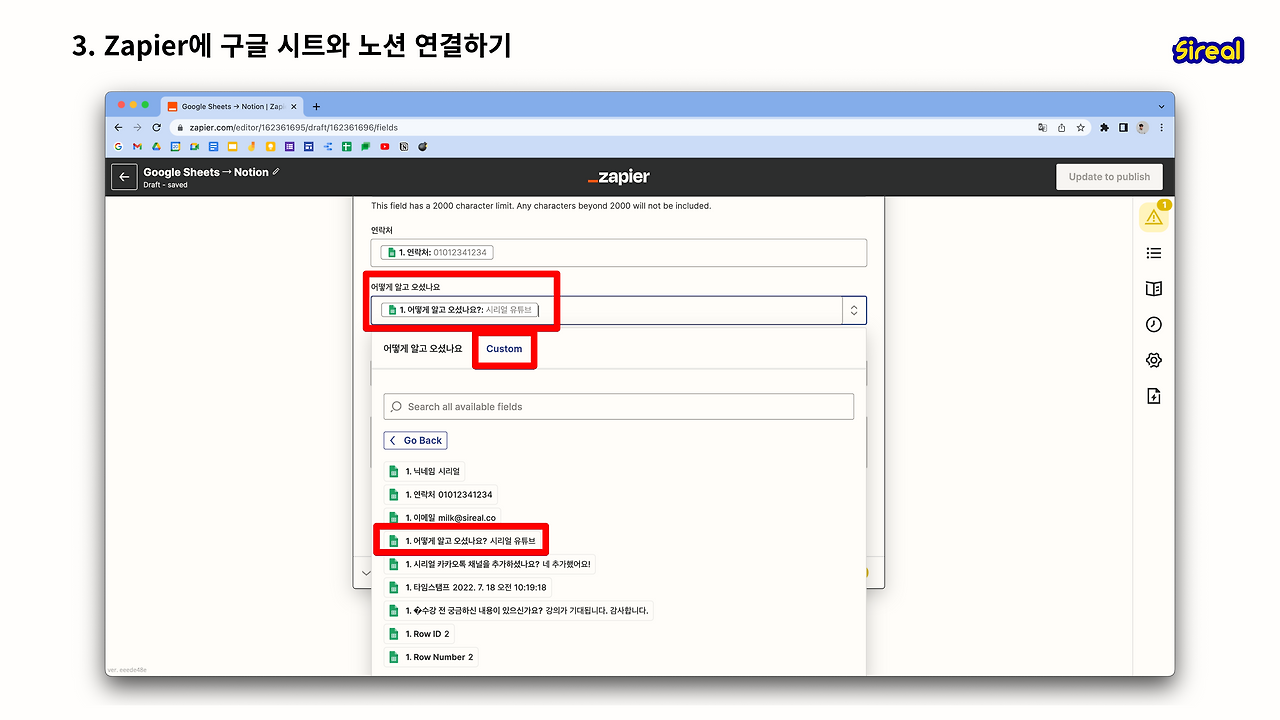Select the field 1. Row Number 2

pyautogui.click(x=431, y=657)
